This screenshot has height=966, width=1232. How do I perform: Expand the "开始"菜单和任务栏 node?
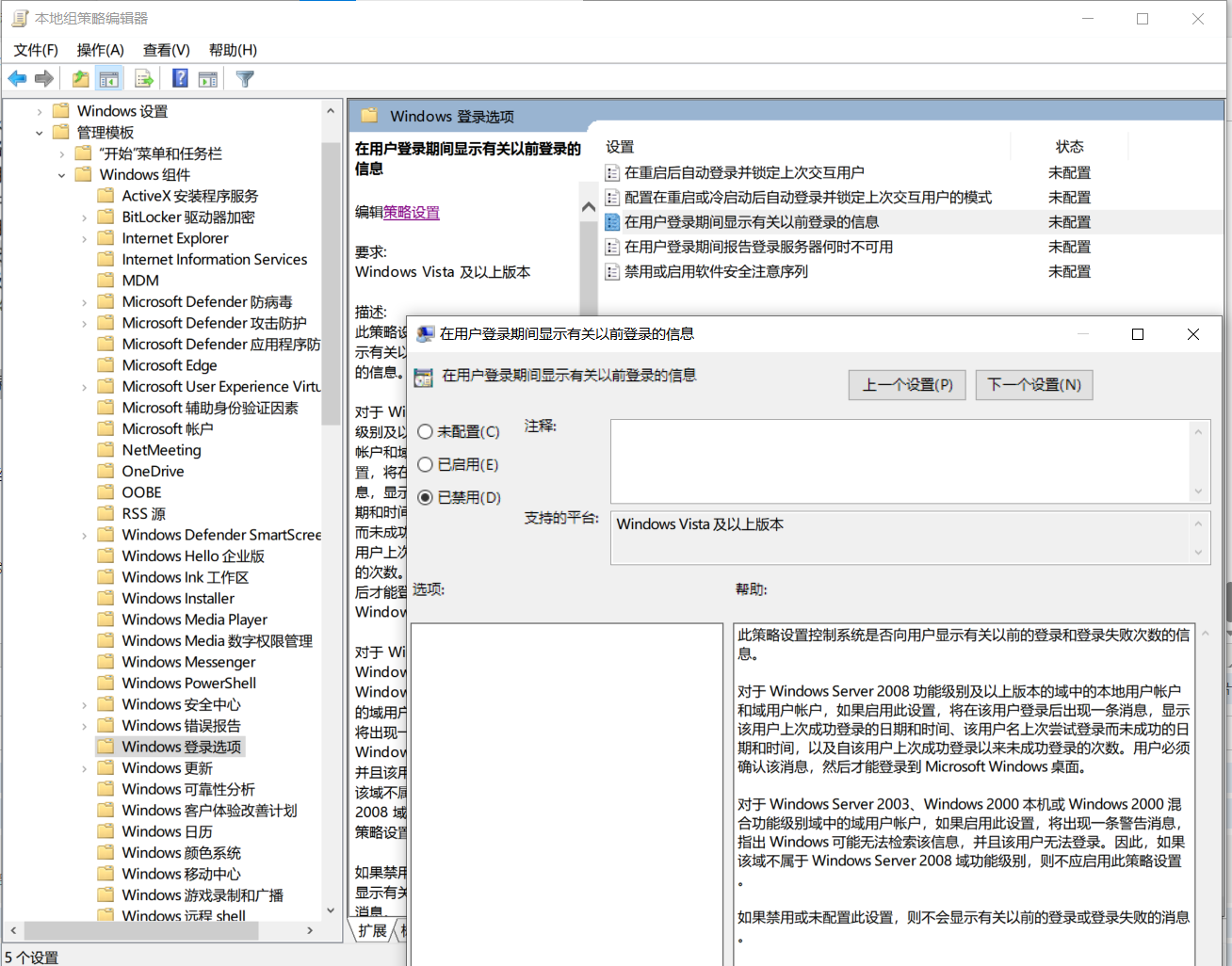pyautogui.click(x=62, y=153)
